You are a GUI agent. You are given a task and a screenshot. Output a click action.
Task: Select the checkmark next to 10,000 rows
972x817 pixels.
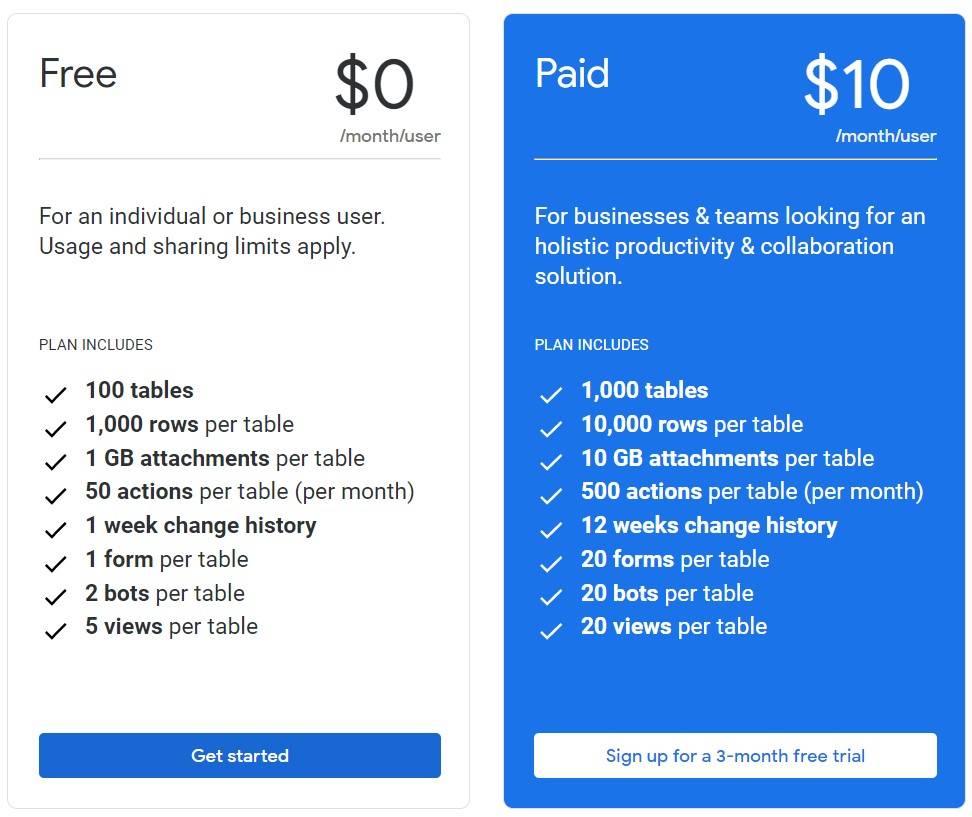(x=551, y=428)
